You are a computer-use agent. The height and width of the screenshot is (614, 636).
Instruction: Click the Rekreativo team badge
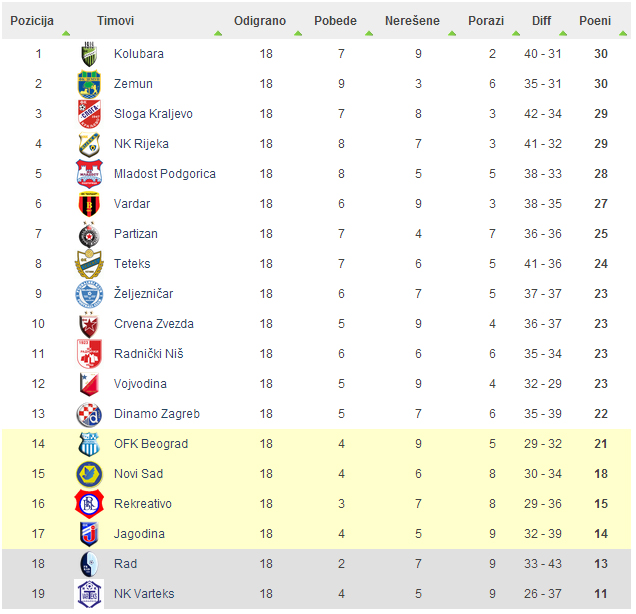coord(89,504)
